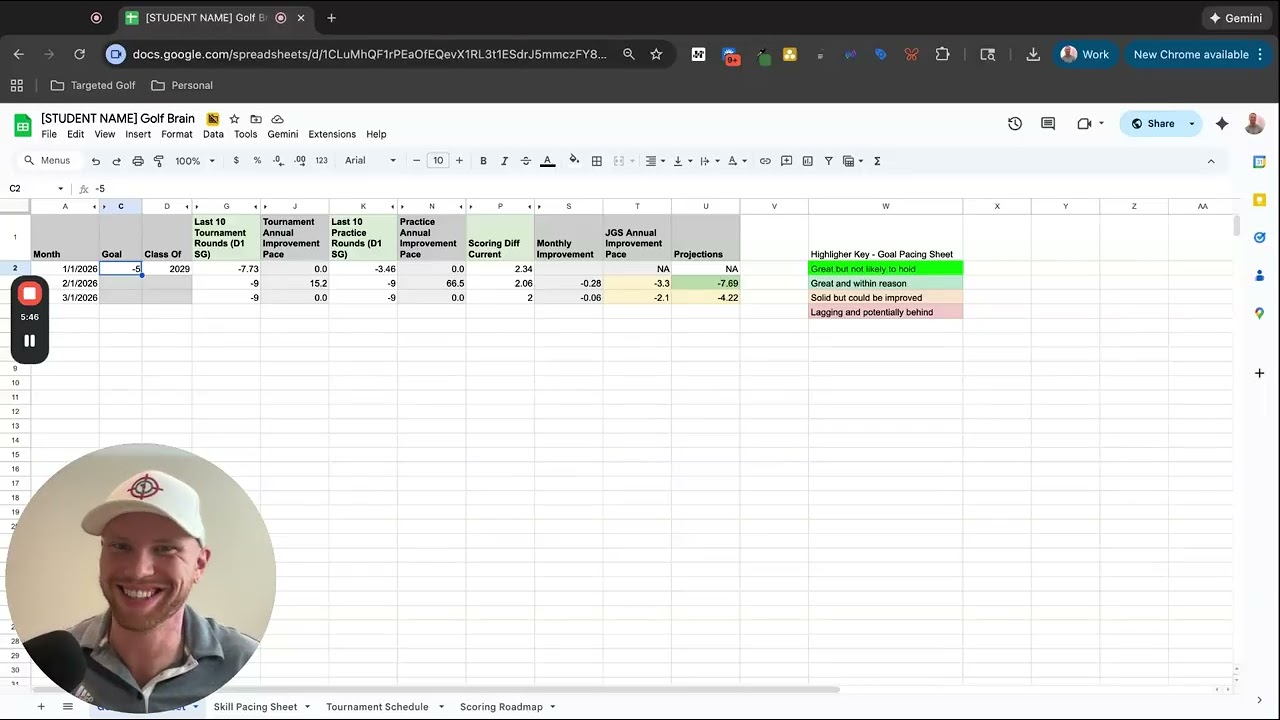Viewport: 1280px width, 720px height.
Task: Switch to the Skill Pacing Sheet tab
Action: tap(256, 707)
